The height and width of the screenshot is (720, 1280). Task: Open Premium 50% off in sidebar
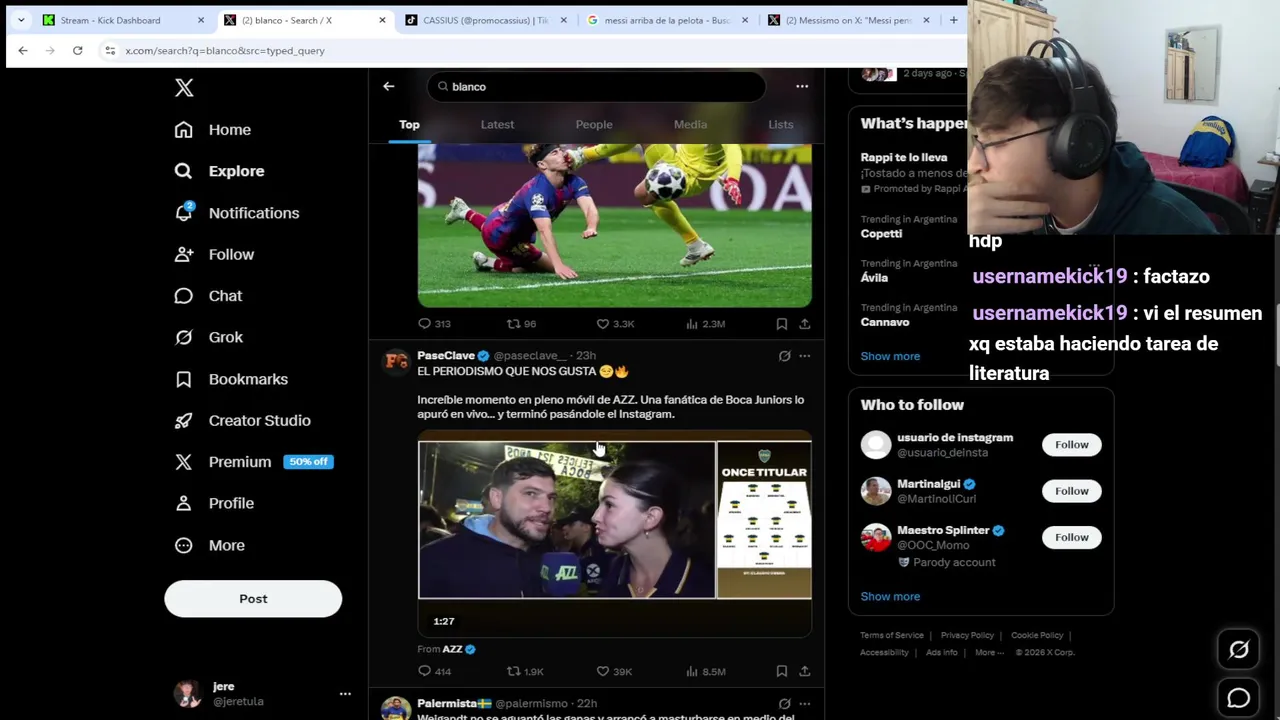click(x=252, y=462)
